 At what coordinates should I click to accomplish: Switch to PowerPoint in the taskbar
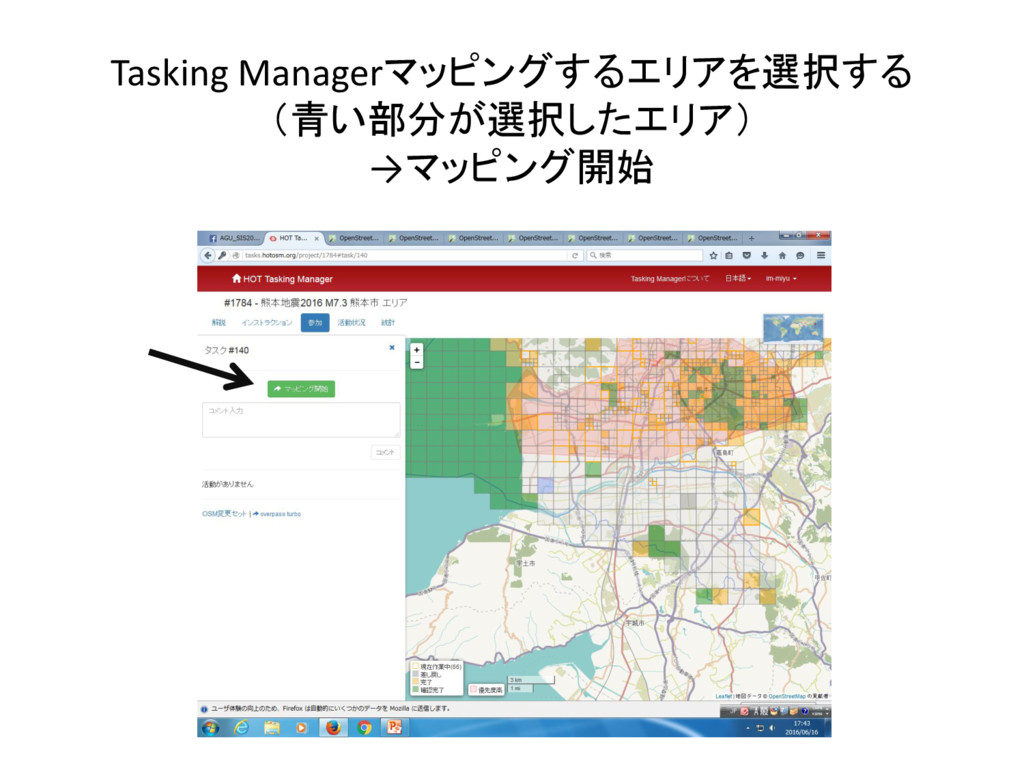tap(394, 728)
